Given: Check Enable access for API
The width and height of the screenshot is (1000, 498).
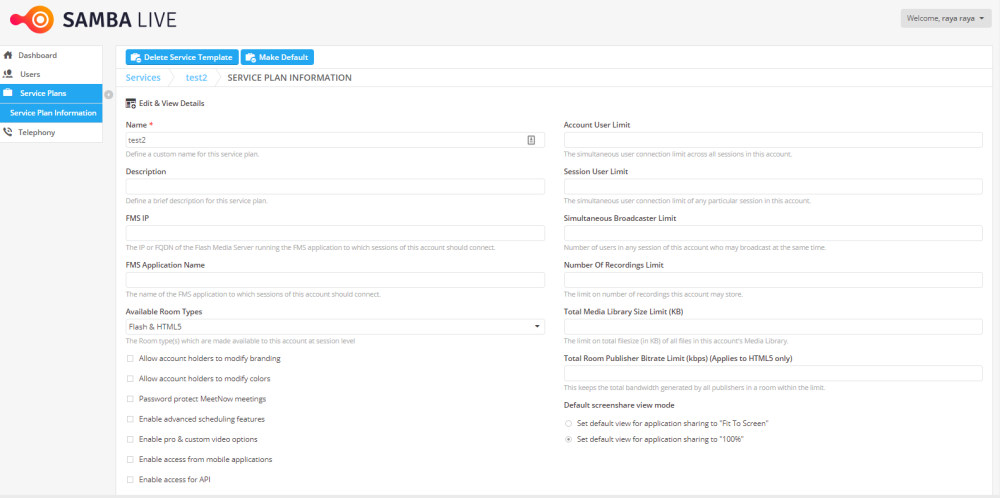Looking at the screenshot, I should tap(130, 480).
